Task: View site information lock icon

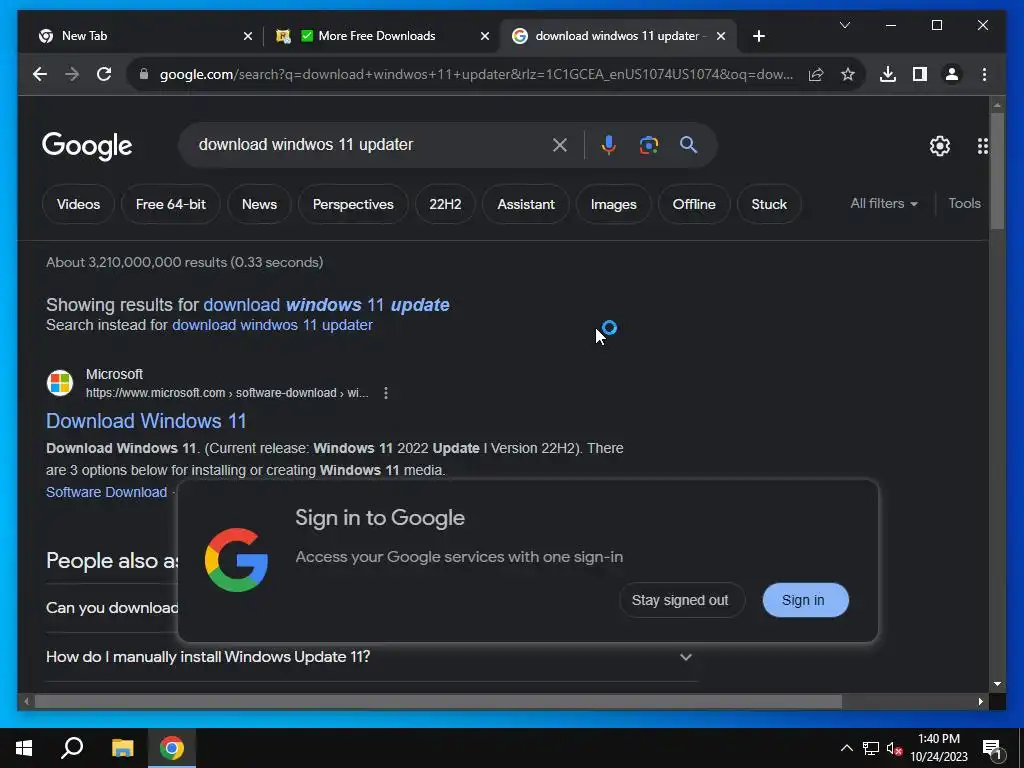Action: [x=144, y=74]
